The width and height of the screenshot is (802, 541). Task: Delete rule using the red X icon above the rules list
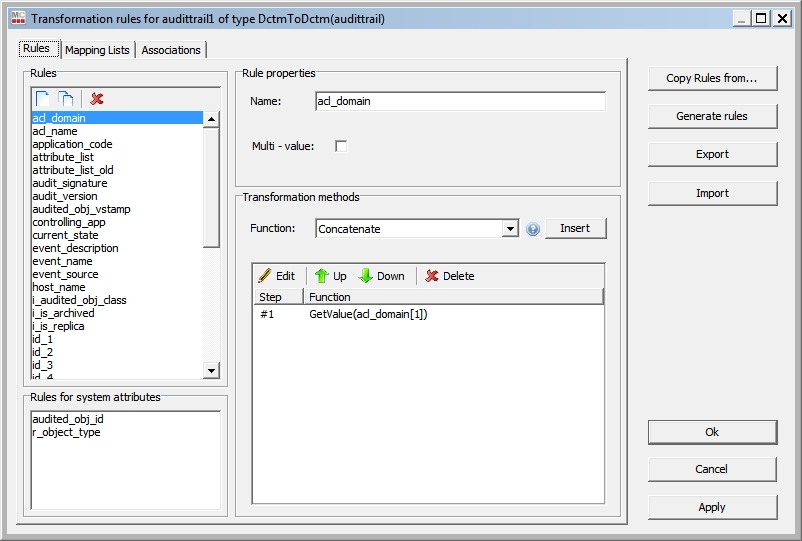(x=96, y=98)
